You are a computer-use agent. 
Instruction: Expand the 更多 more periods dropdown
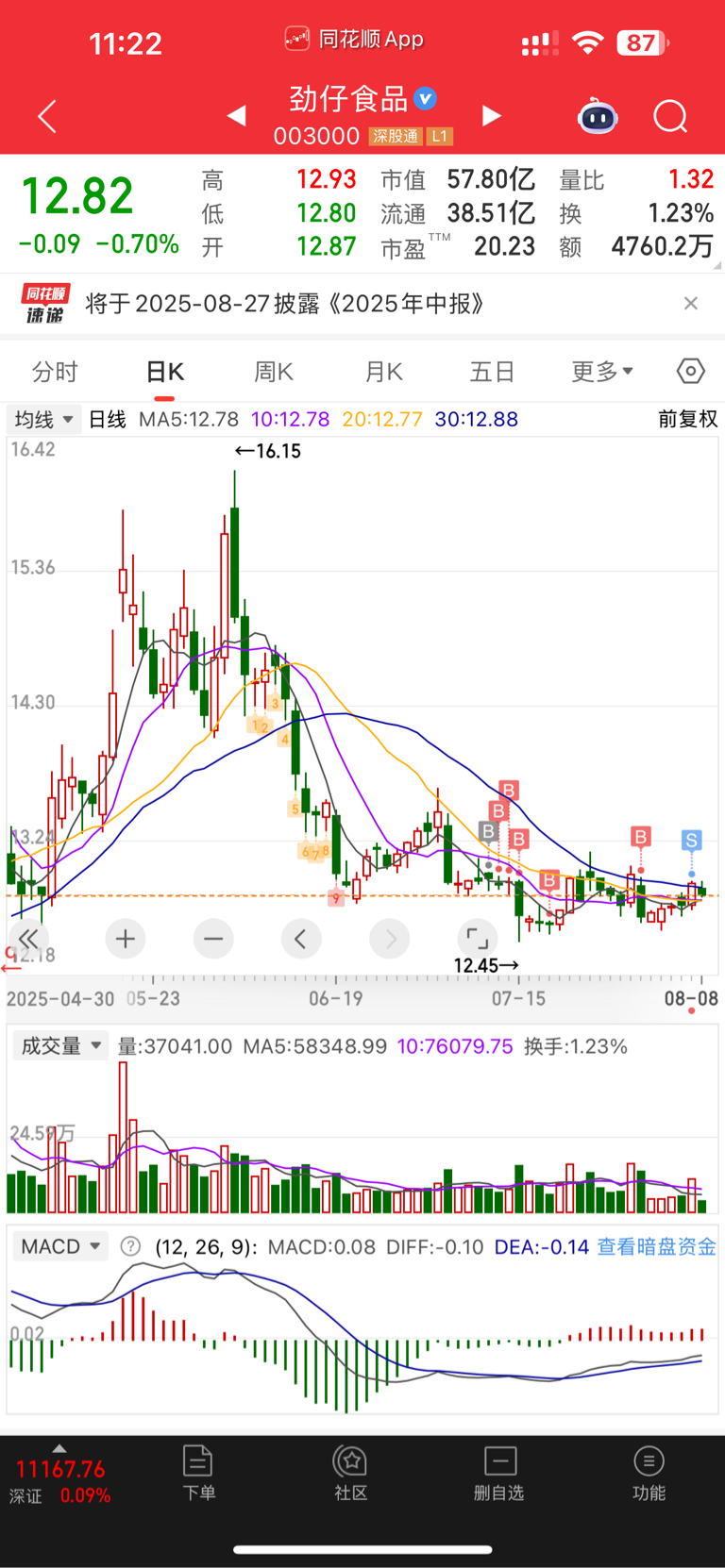(602, 372)
